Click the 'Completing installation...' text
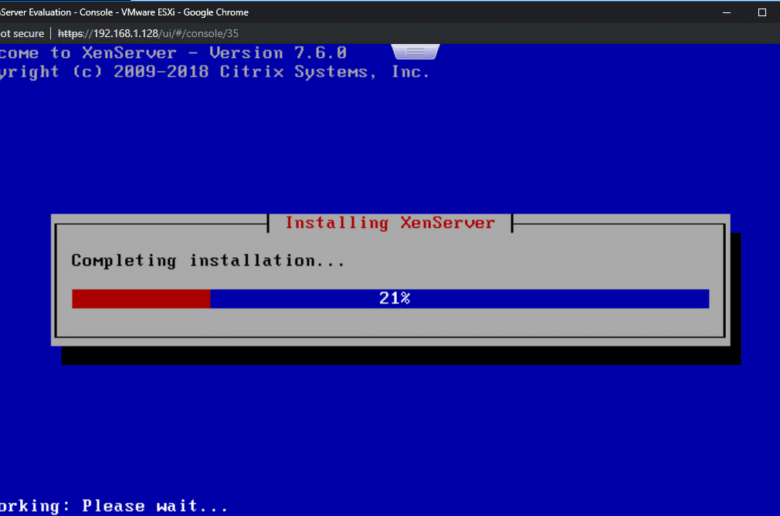This screenshot has height=516, width=780. 208,261
